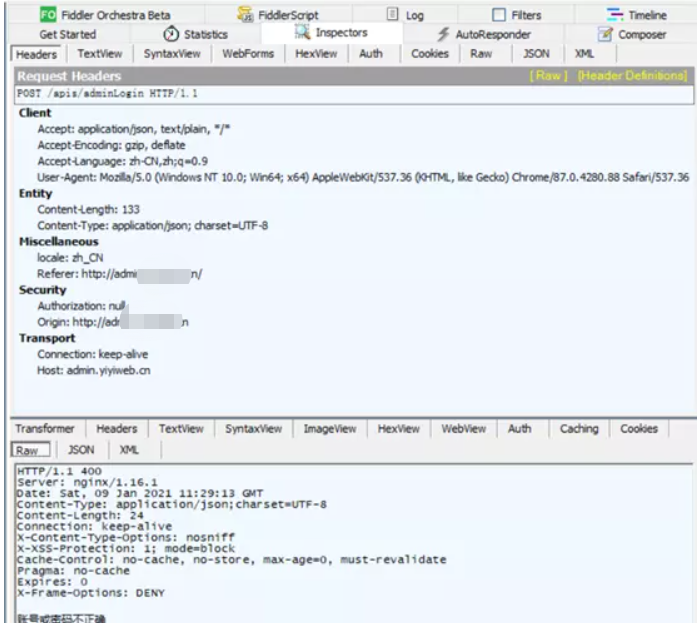
Task: Click the POST /apis/adminLogin request line field
Action: (x=354, y=94)
